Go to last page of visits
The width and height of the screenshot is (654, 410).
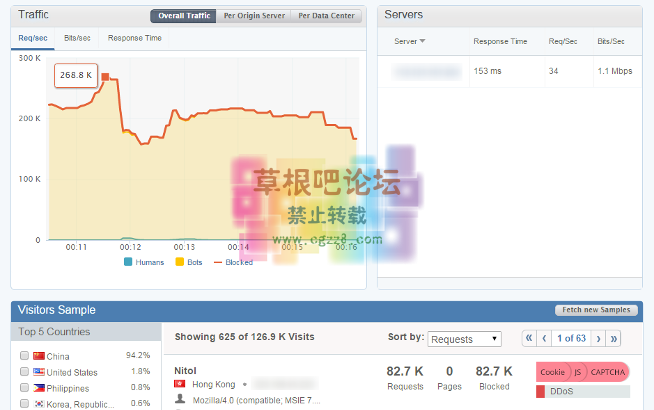tap(614, 338)
